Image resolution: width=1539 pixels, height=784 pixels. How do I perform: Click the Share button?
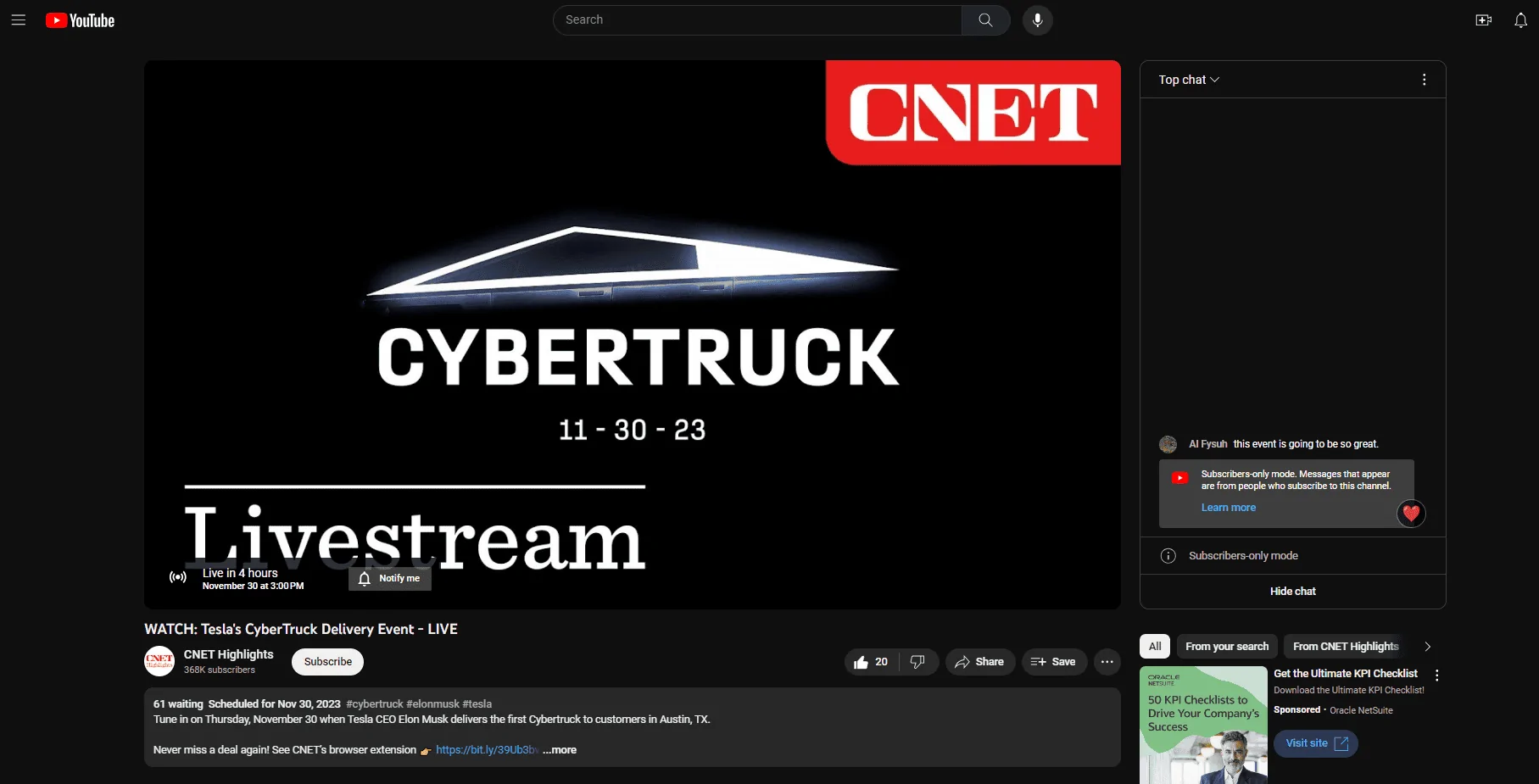tap(979, 662)
